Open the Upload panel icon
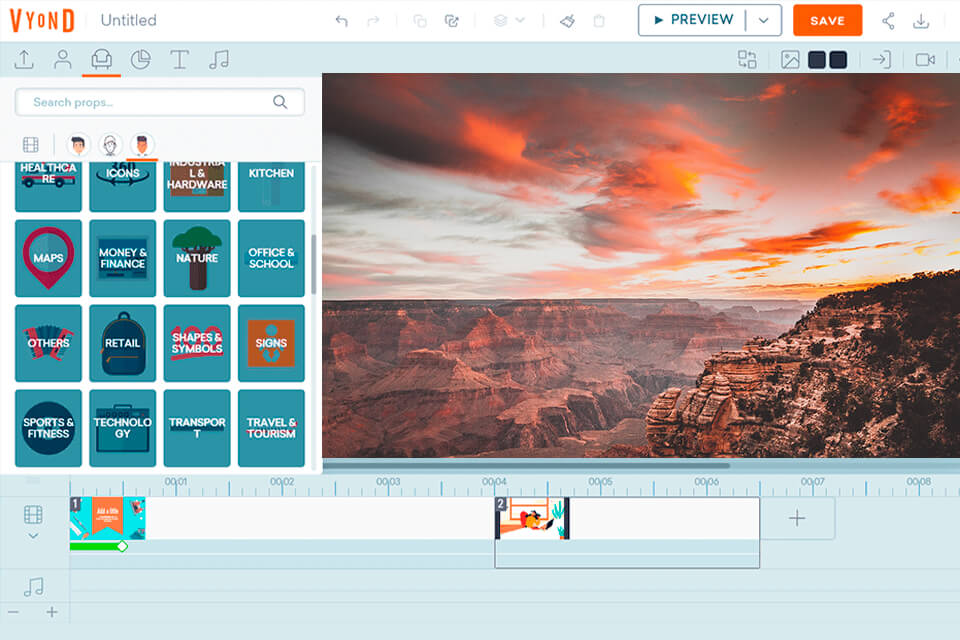Image resolution: width=960 pixels, height=640 pixels. (x=24, y=59)
